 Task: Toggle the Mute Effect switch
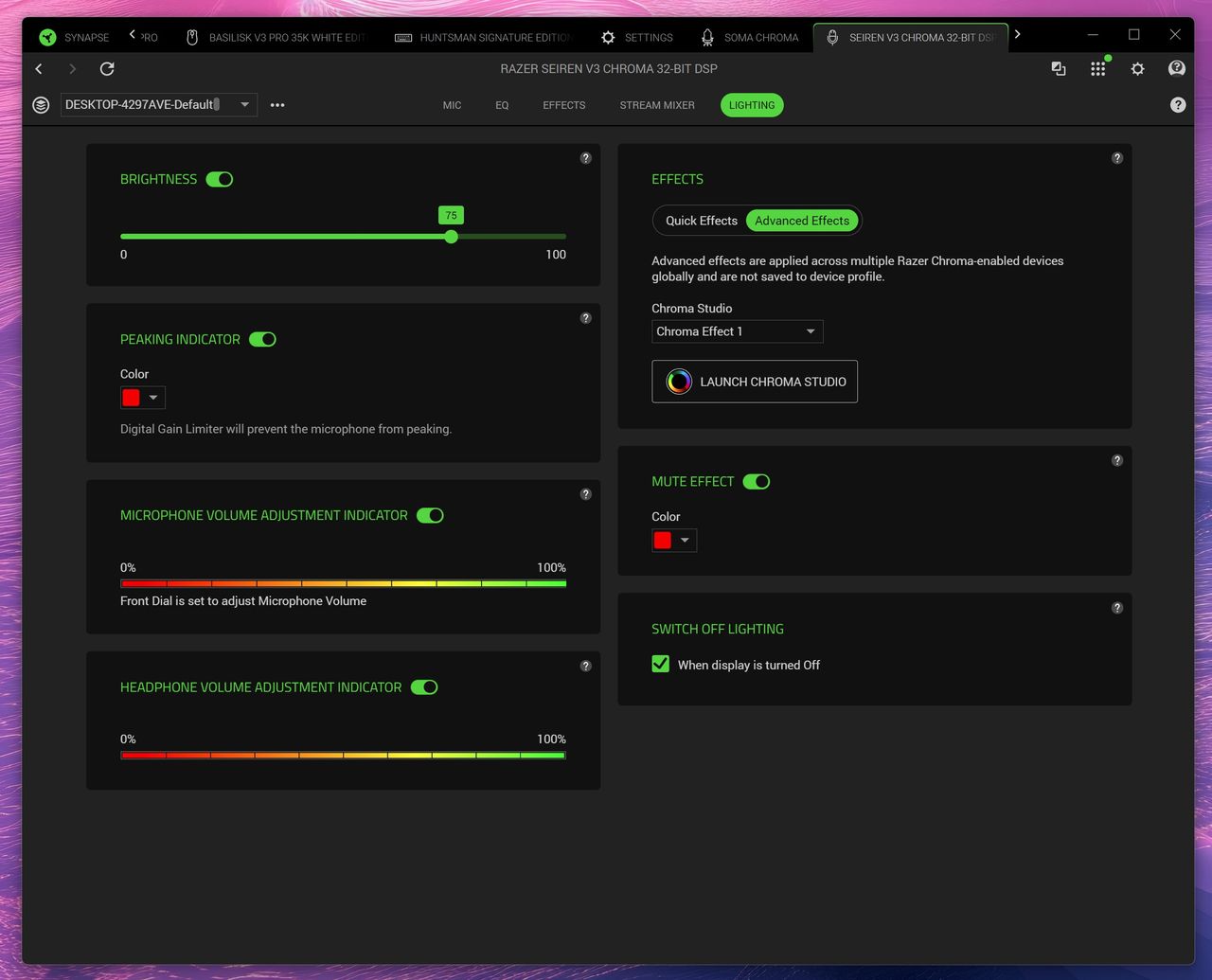[x=757, y=482]
